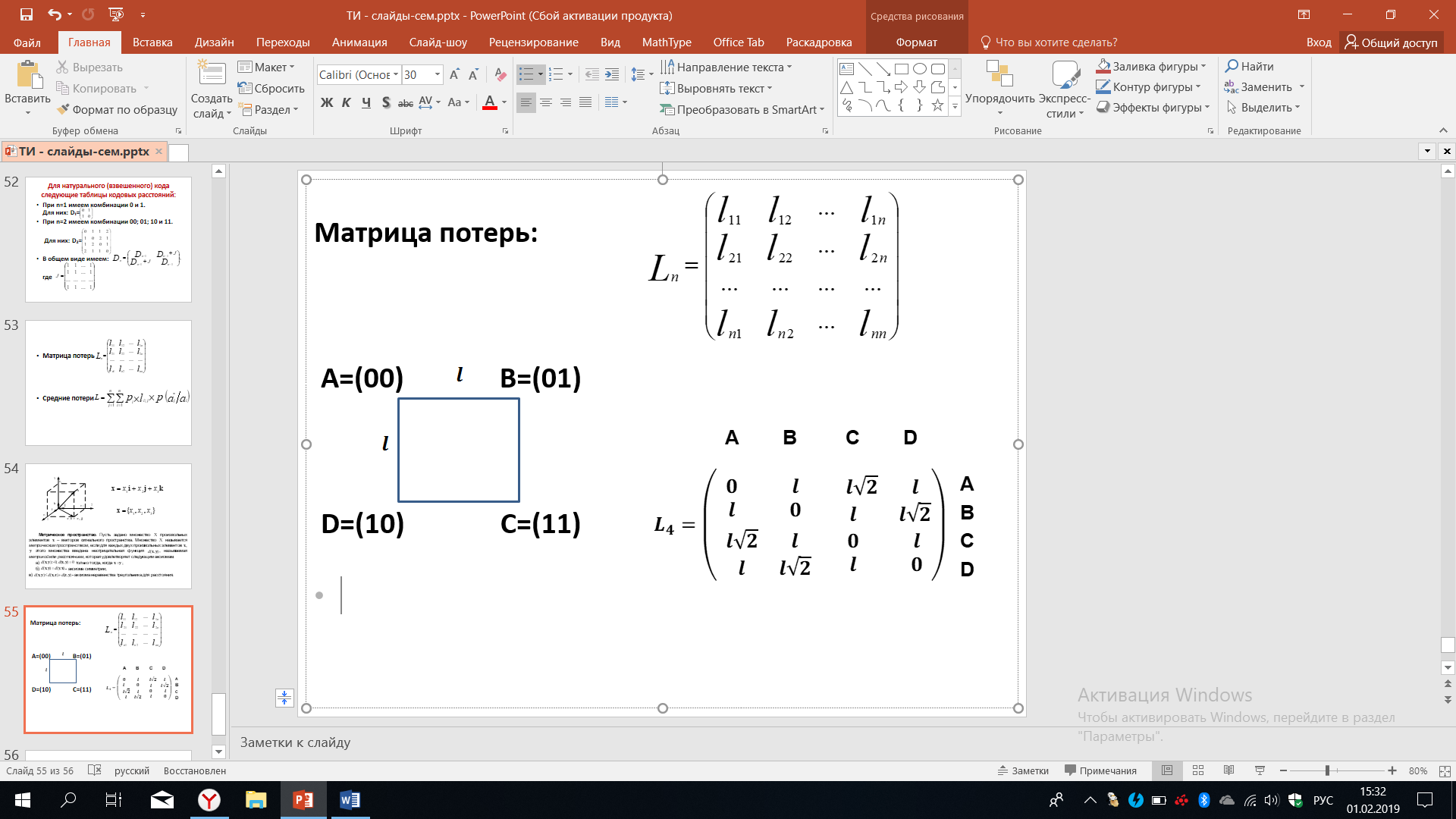1456x819 pixels.
Task: Click the Save icon in quick access toolbar
Action: [x=27, y=14]
